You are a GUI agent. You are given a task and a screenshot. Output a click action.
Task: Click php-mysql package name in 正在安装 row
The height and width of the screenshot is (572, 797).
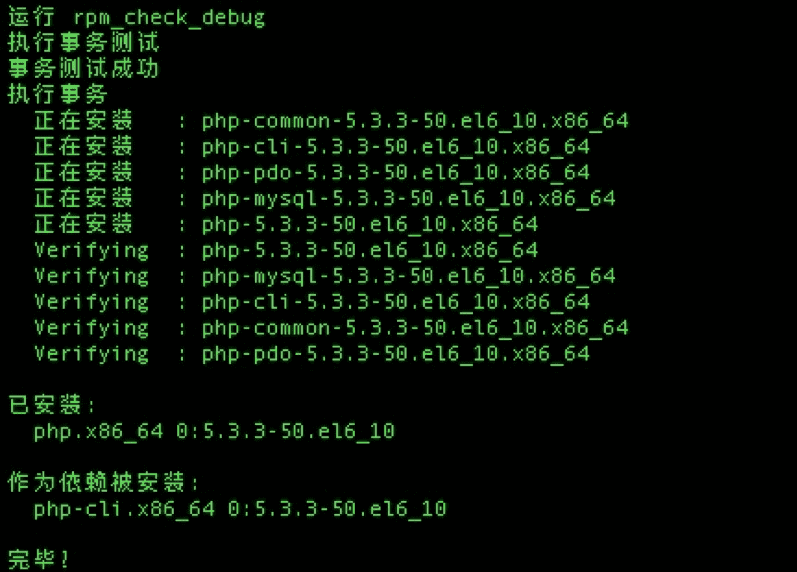(408, 198)
